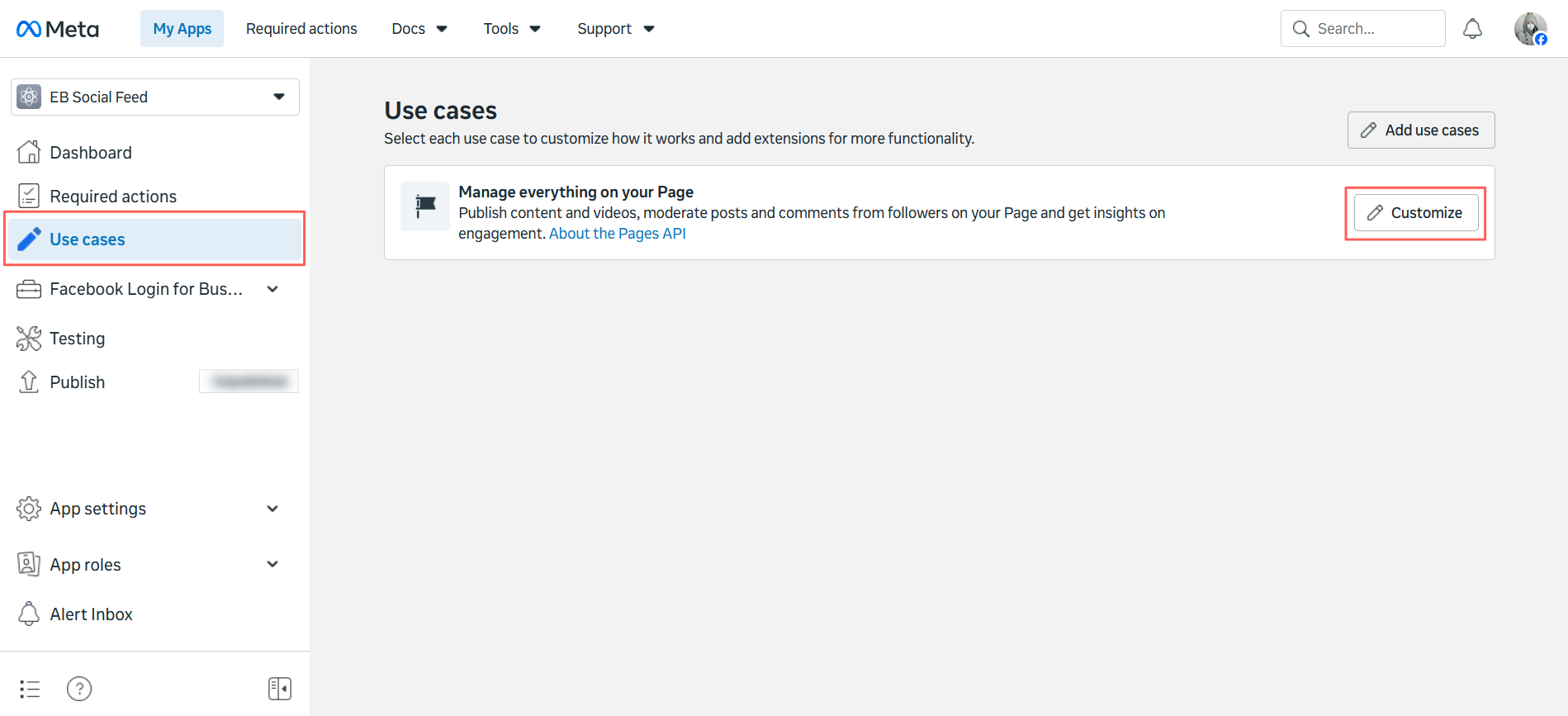1568x716 pixels.
Task: Open the Support dropdown menu
Action: tap(615, 29)
